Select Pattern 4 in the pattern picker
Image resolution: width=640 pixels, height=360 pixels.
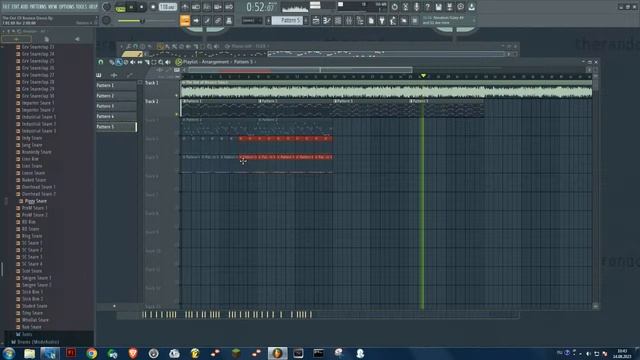point(116,116)
